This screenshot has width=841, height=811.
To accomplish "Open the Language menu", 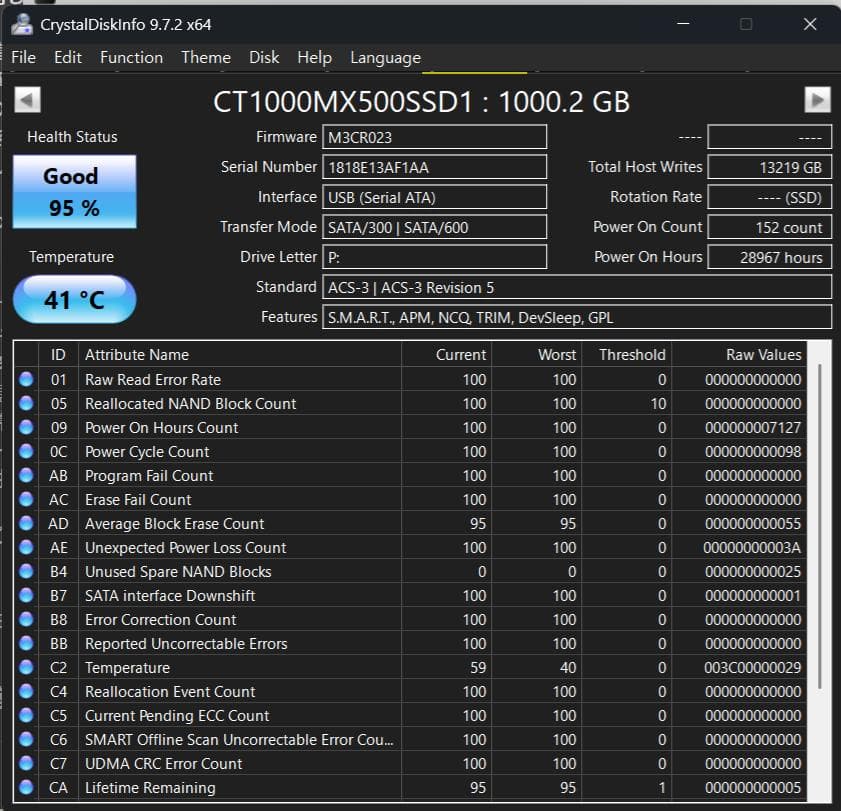I will (x=384, y=57).
